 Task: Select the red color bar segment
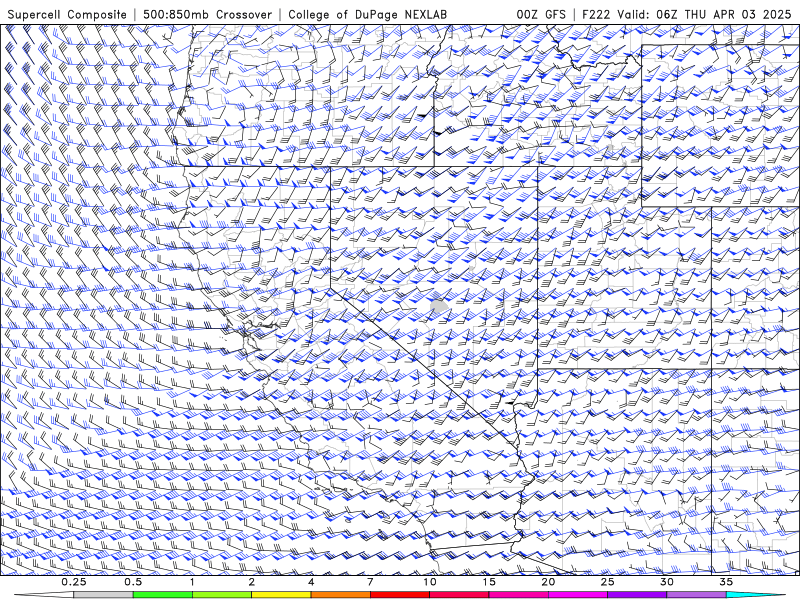[400, 595]
